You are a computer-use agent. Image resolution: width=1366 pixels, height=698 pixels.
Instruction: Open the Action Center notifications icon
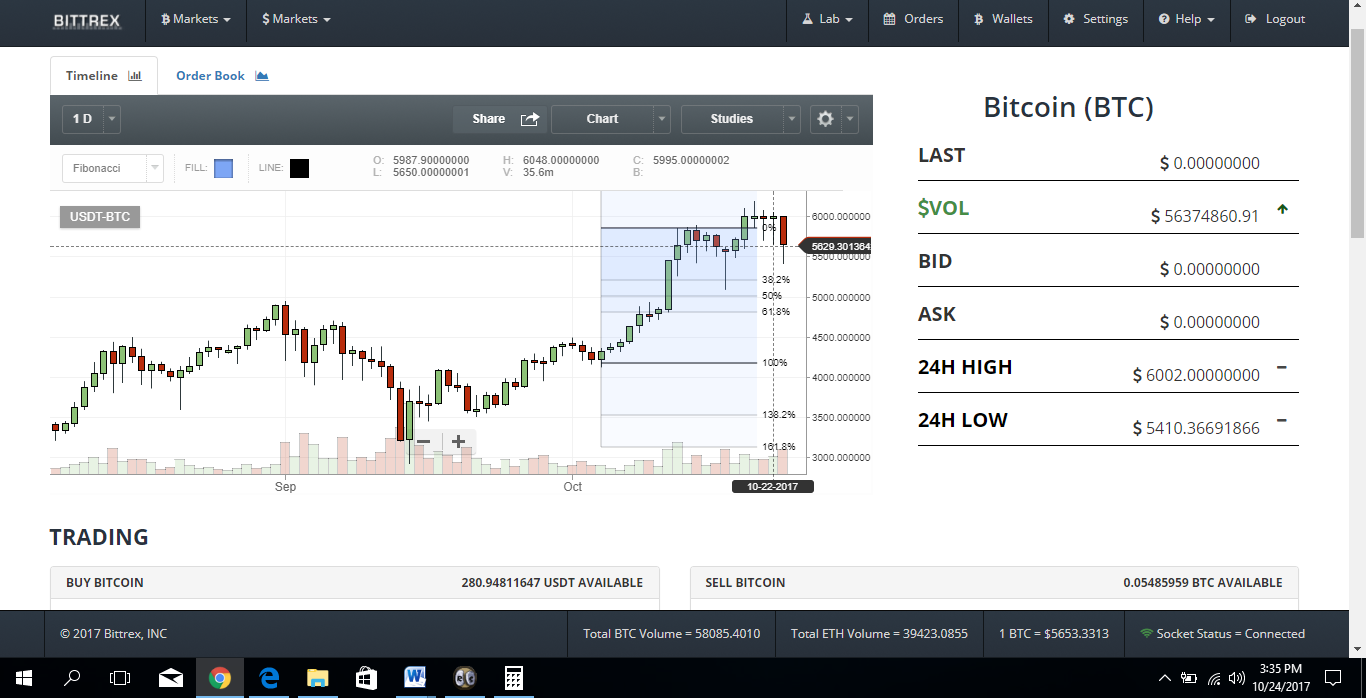(1332, 678)
